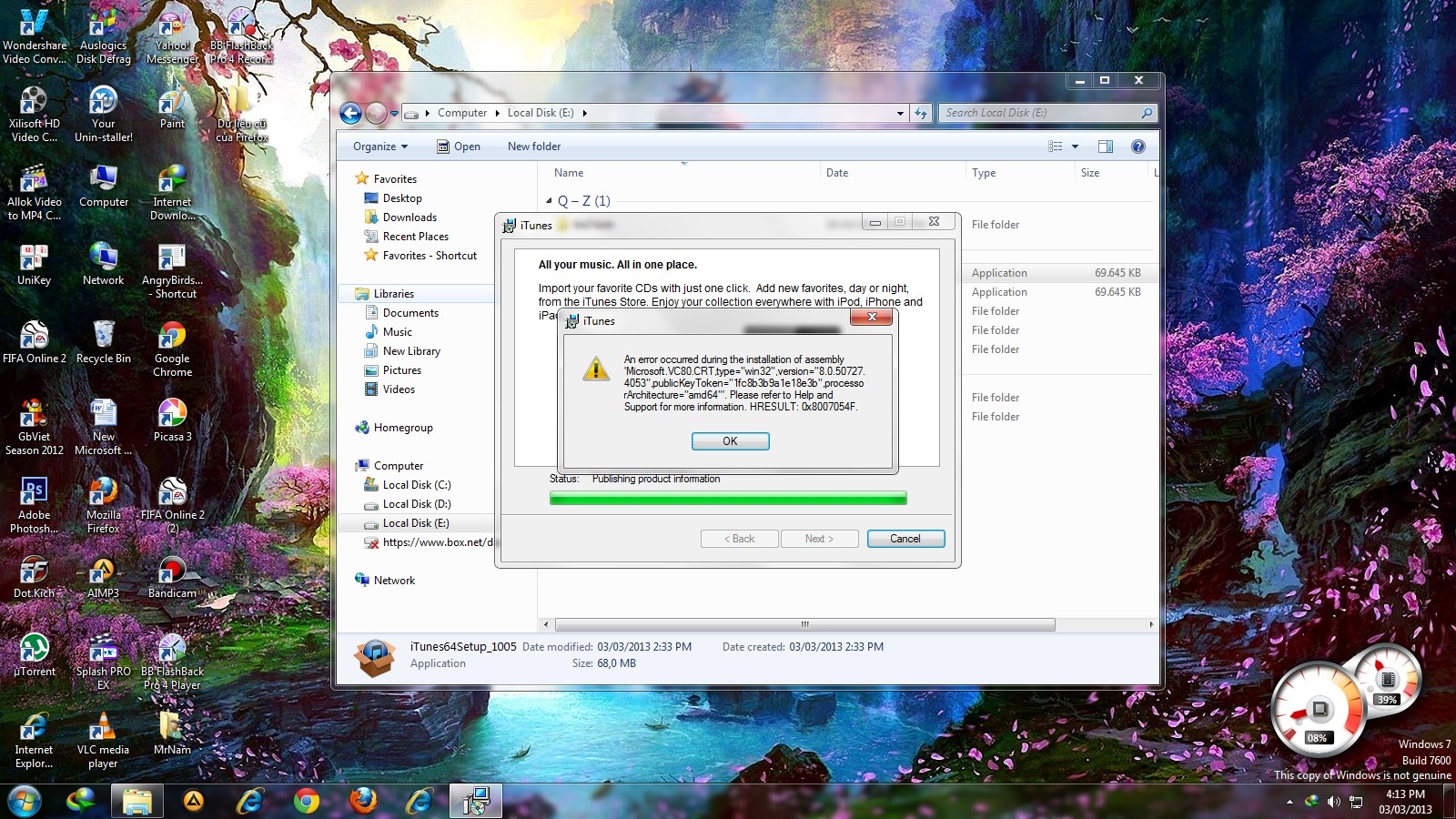Viewport: 1456px width, 819px height.
Task: Launch Internet Download Manager icon
Action: tap(172, 193)
